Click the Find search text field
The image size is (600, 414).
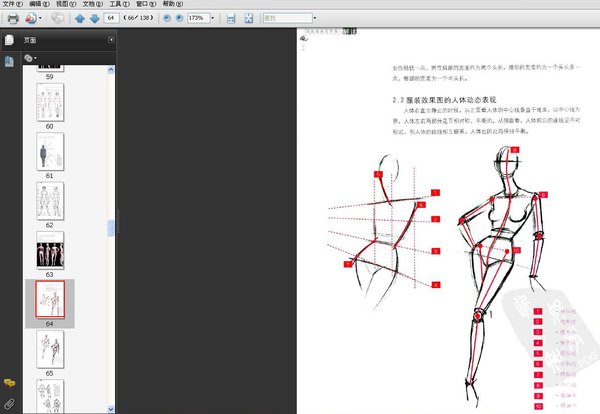point(287,18)
